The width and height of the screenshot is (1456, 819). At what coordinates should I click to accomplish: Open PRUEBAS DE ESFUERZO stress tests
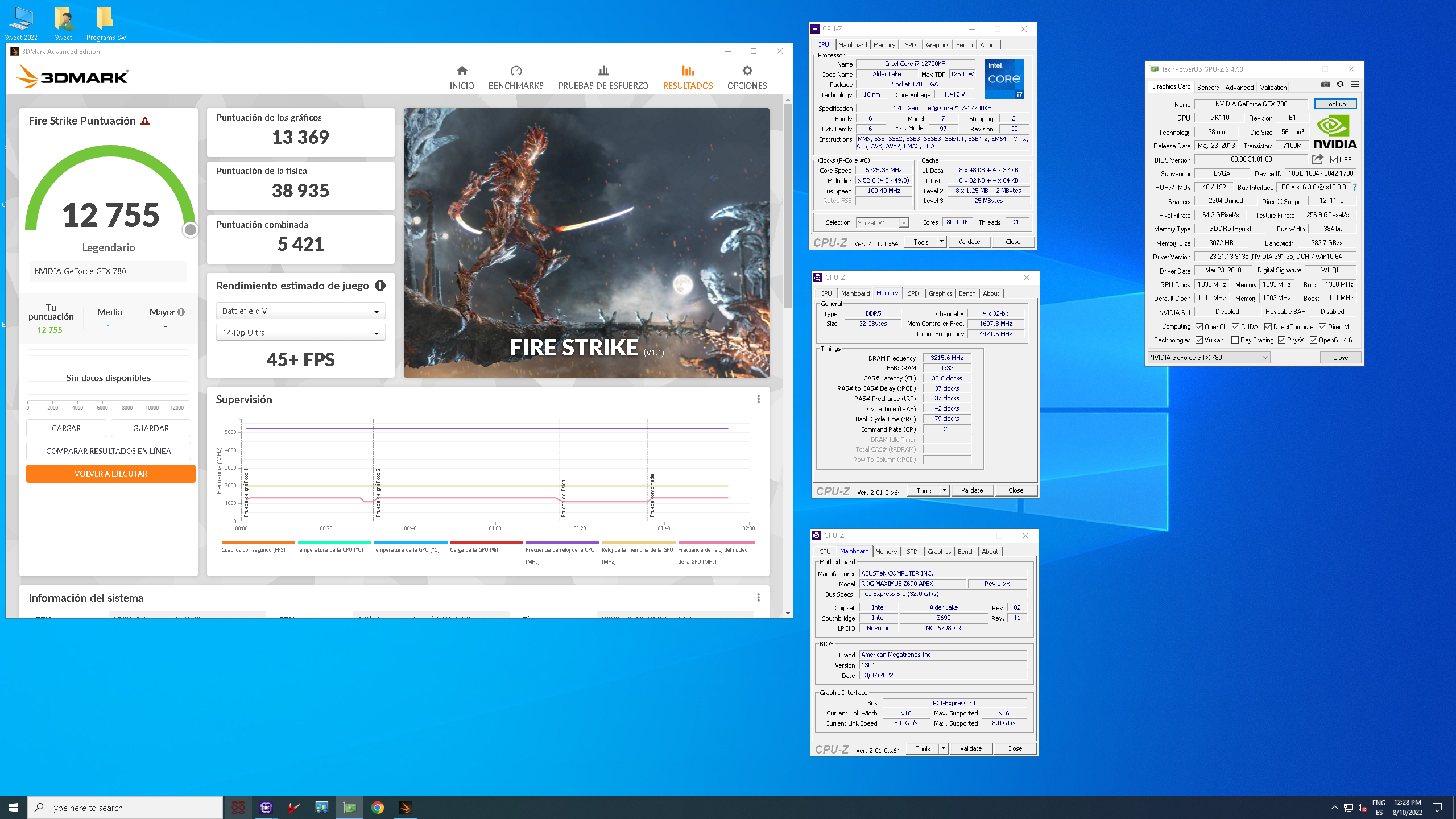pos(603,77)
